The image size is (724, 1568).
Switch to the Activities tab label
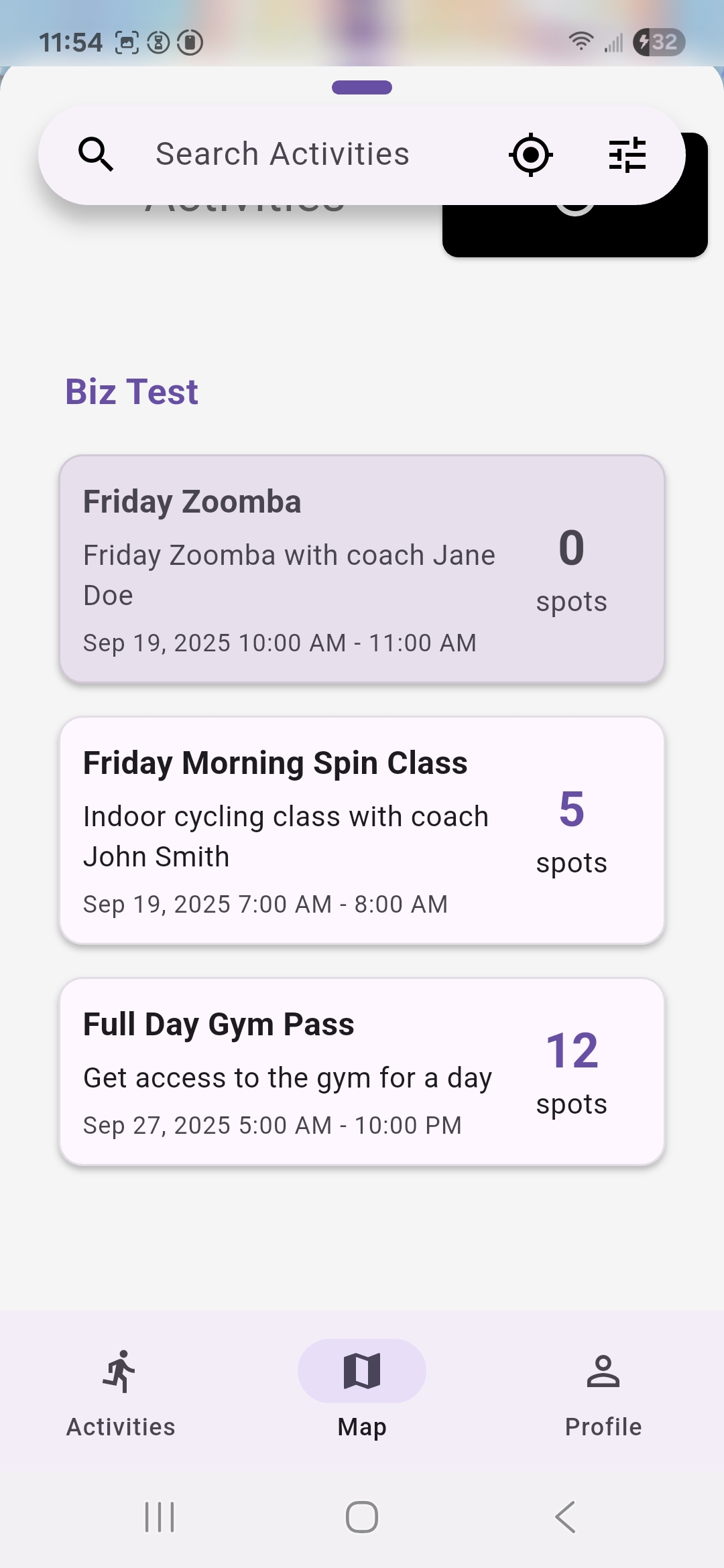(x=121, y=1427)
